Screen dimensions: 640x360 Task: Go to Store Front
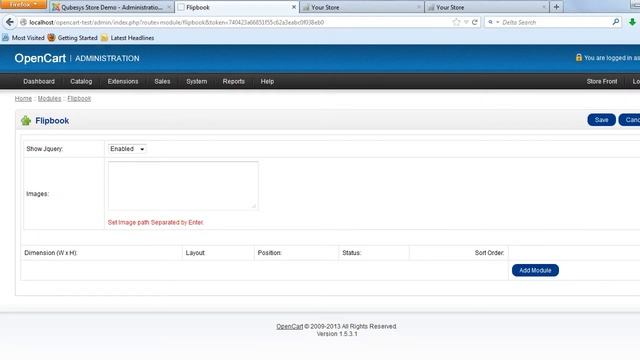(602, 81)
